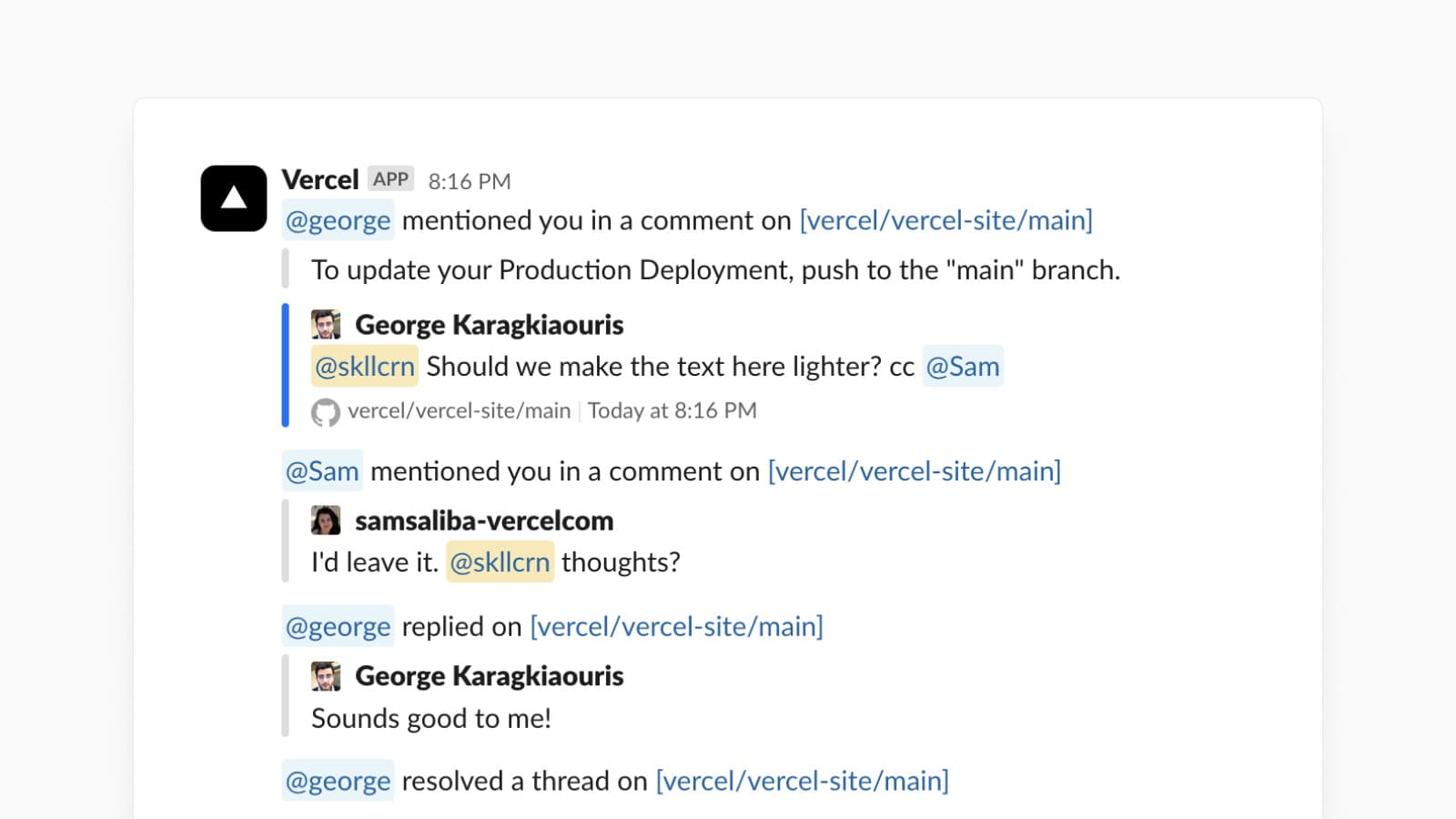
Task: Open the first [vercel/vercel-site/main] link
Action: 946,220
